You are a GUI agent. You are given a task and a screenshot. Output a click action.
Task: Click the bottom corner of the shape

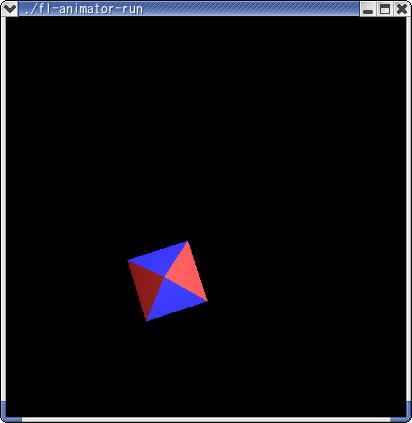146,320
